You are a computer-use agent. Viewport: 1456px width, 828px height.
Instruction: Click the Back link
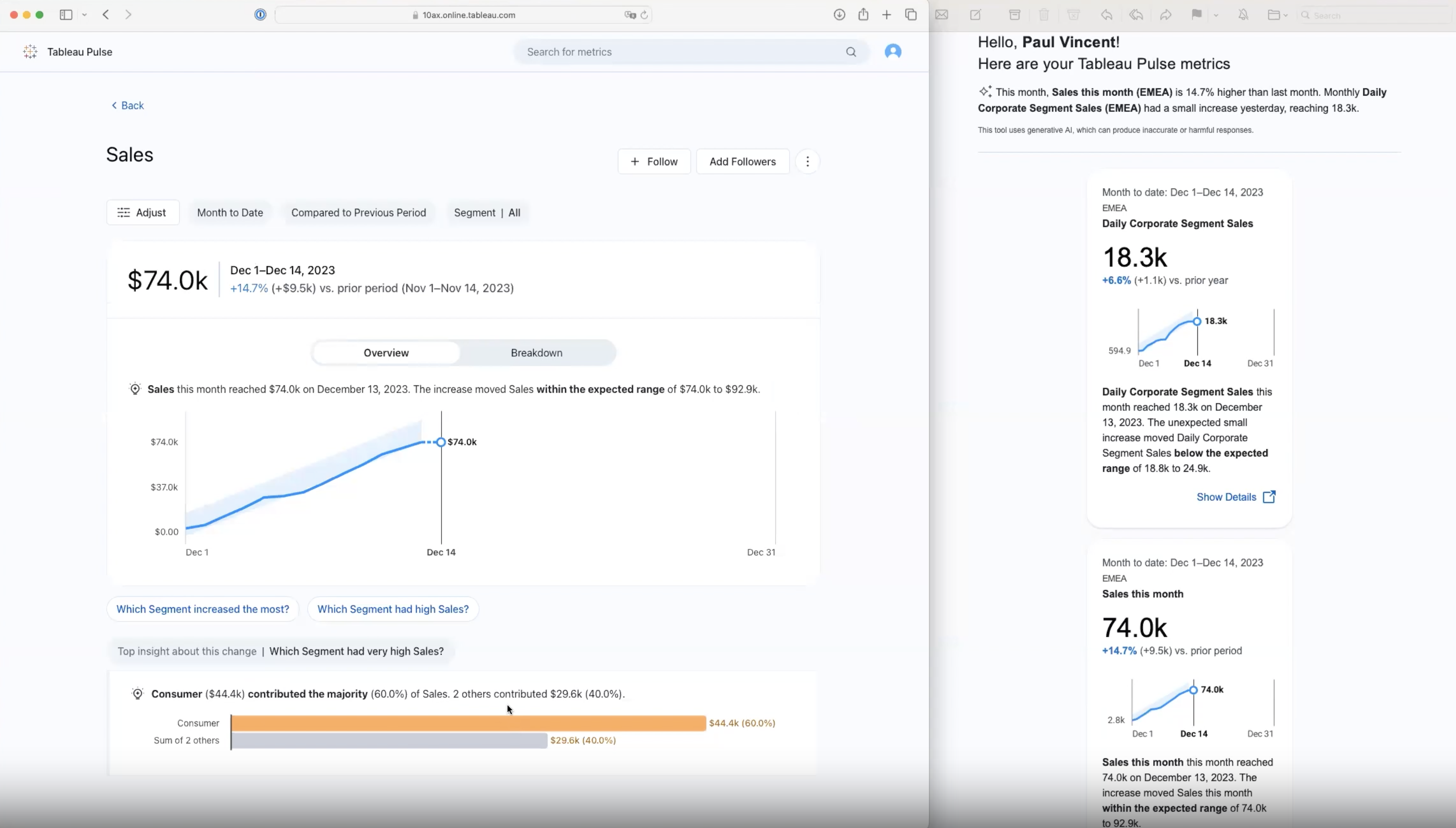coord(128,105)
